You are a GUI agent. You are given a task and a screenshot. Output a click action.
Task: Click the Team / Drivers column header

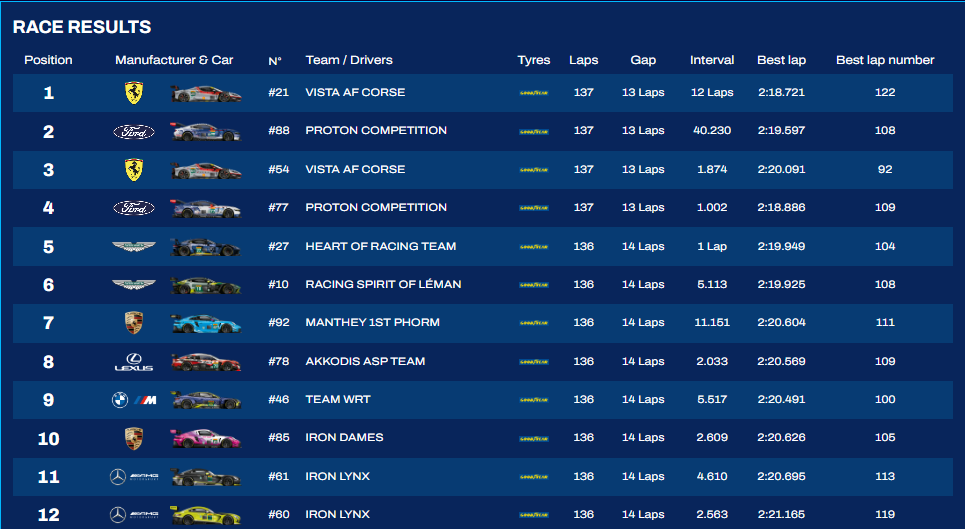(x=349, y=60)
